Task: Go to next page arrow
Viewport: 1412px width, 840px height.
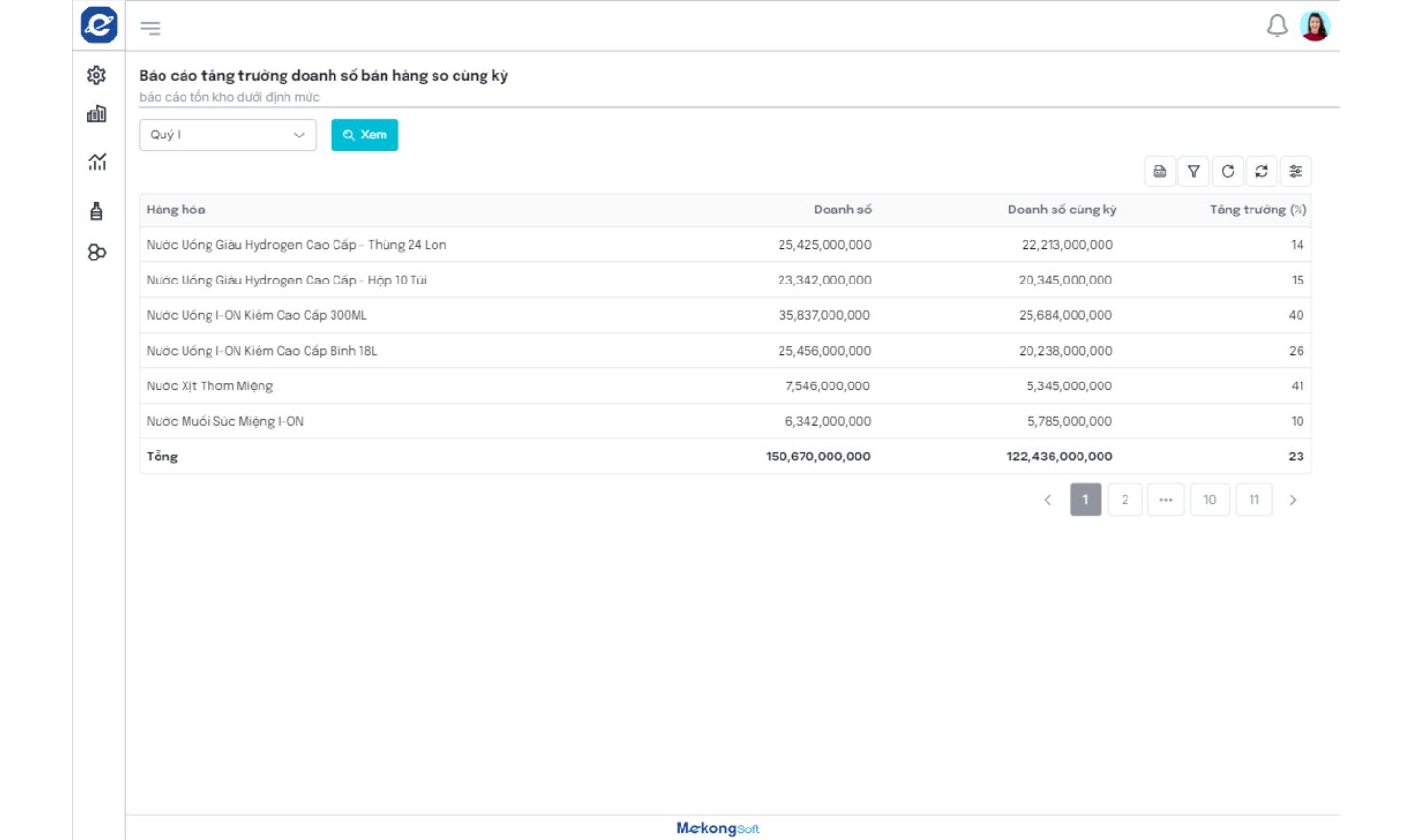Action: 1293,500
